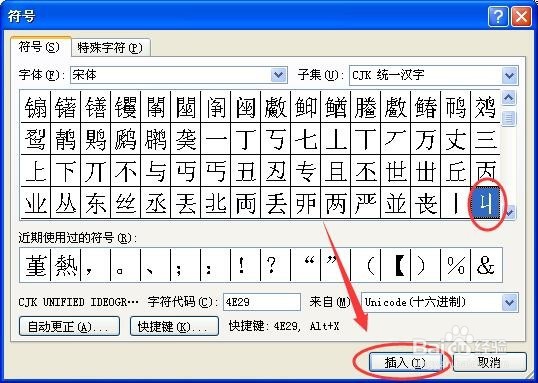Viewport: 538px width, 383px height.
Task: Select the 丝 character cell
Action: pyautogui.click(x=126, y=203)
